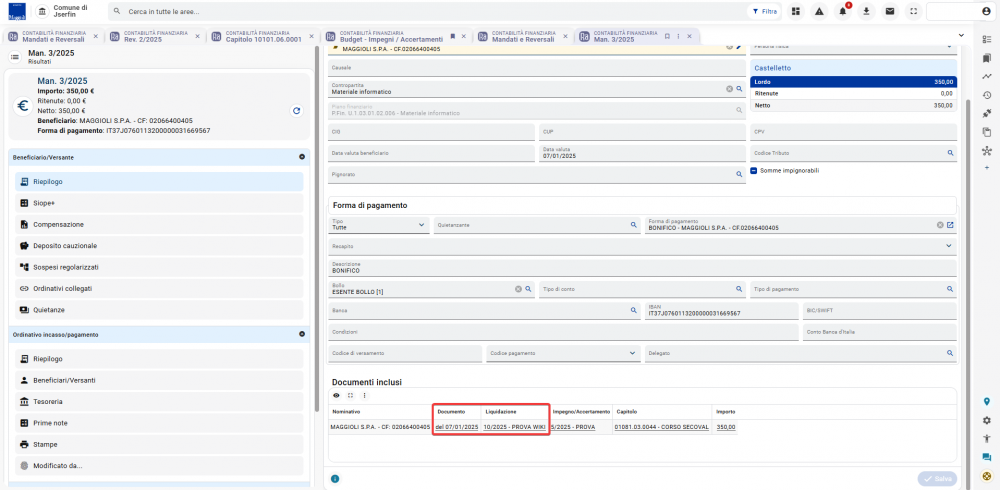Bookmark the active Man. 3/2025 tab
1000x490 pixels.
667,36
